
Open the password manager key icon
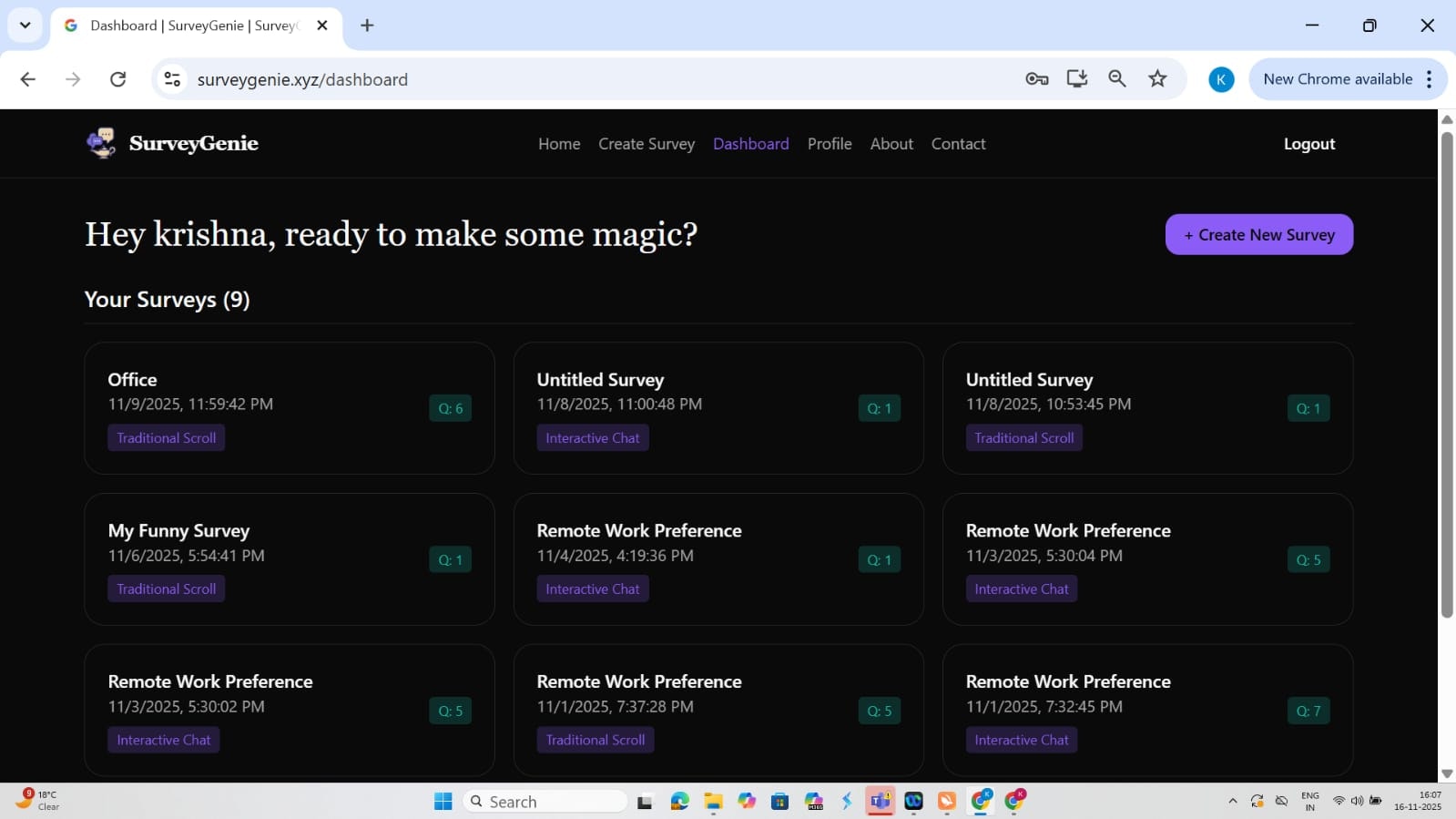(x=1036, y=79)
